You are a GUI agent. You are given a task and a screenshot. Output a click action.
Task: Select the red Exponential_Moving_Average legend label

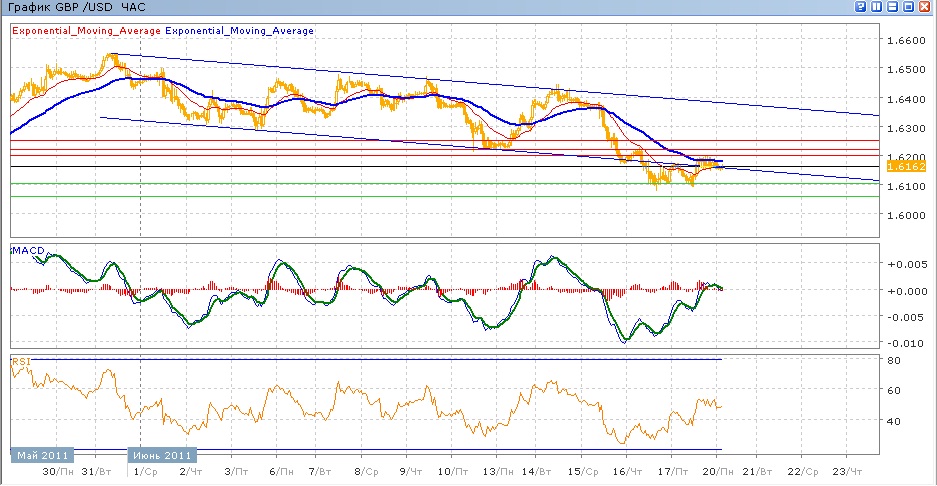click(87, 30)
